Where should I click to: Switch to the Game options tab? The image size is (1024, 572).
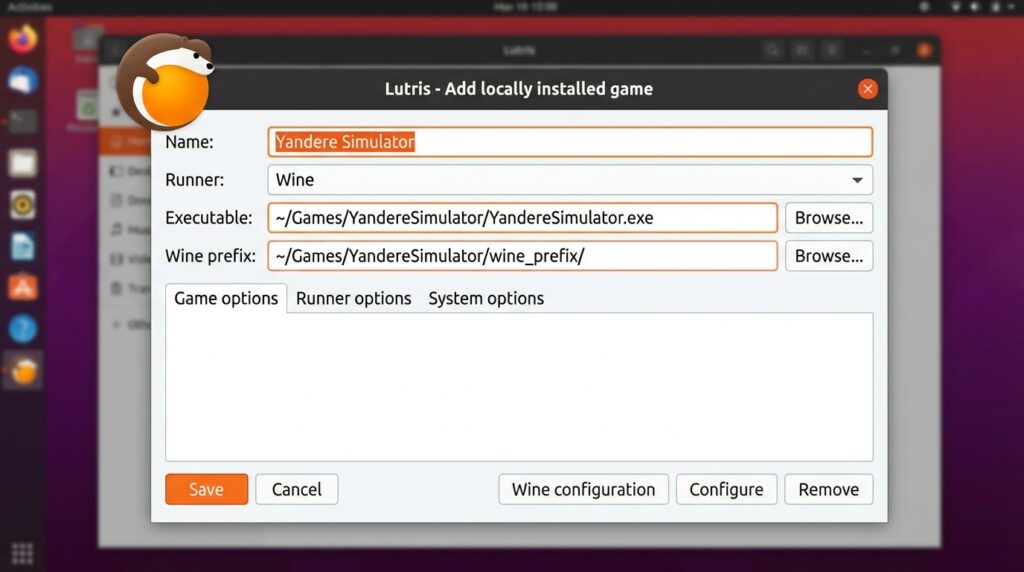tap(226, 298)
